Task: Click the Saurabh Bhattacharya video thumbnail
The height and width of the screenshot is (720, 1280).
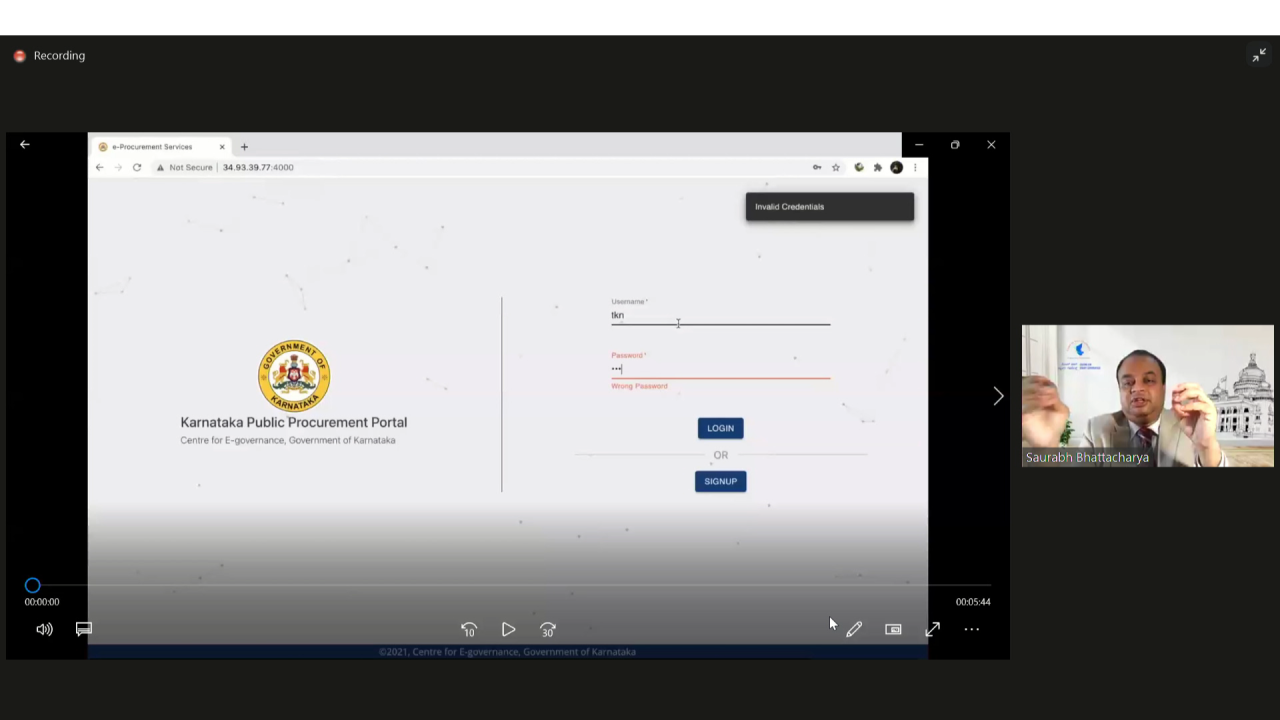Action: tap(1148, 396)
